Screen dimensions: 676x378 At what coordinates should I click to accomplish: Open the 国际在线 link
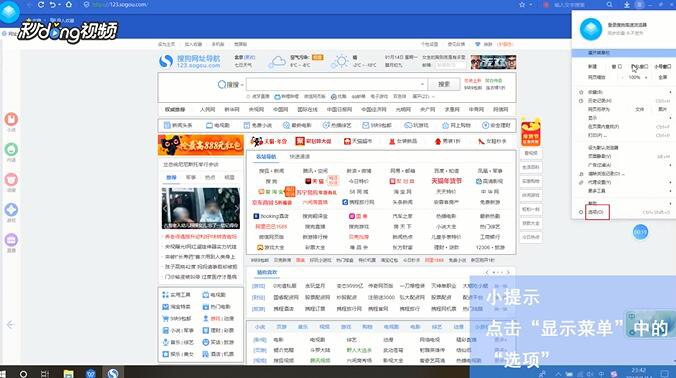tap(307, 110)
